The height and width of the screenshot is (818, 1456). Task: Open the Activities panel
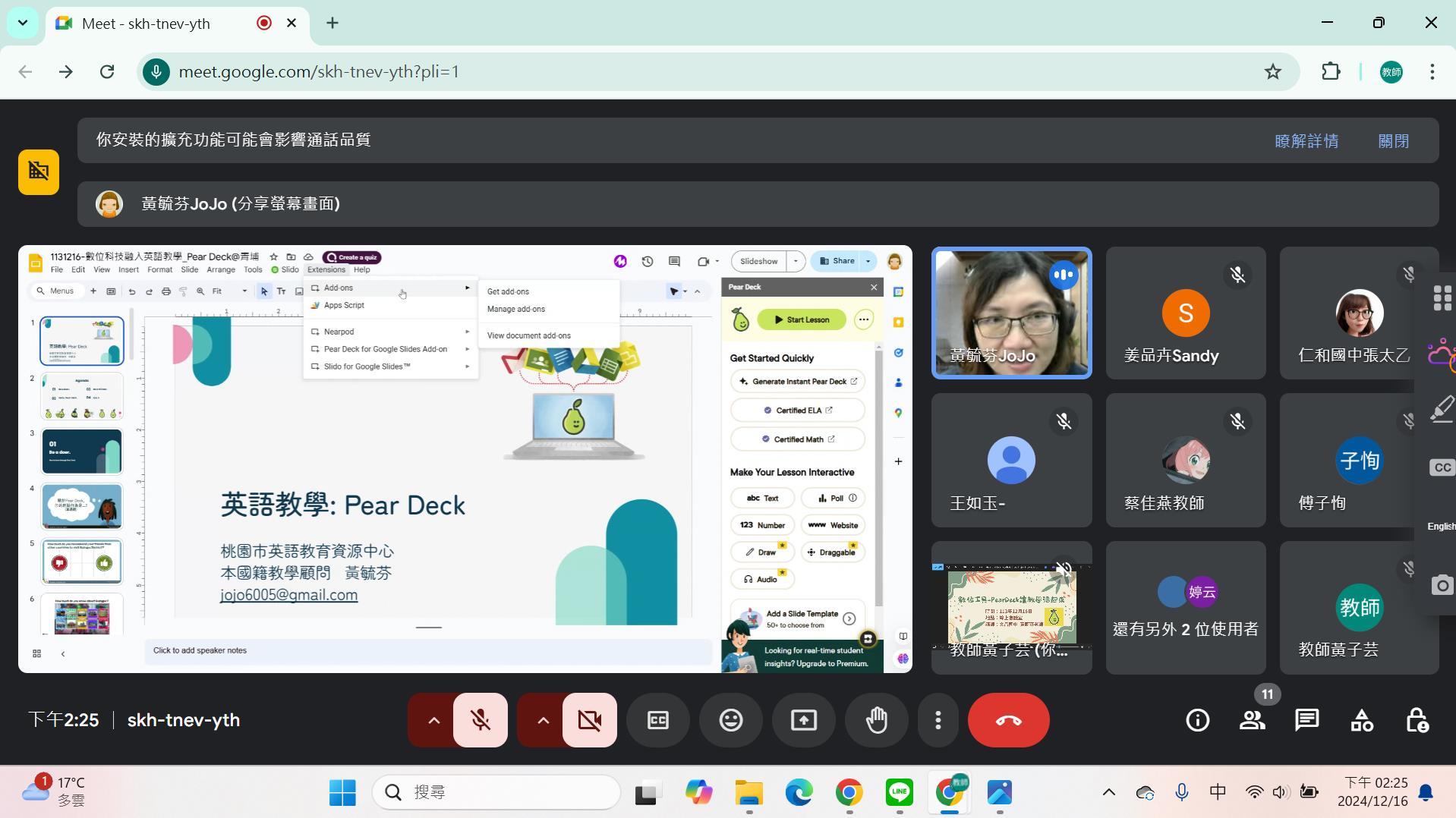1361,720
